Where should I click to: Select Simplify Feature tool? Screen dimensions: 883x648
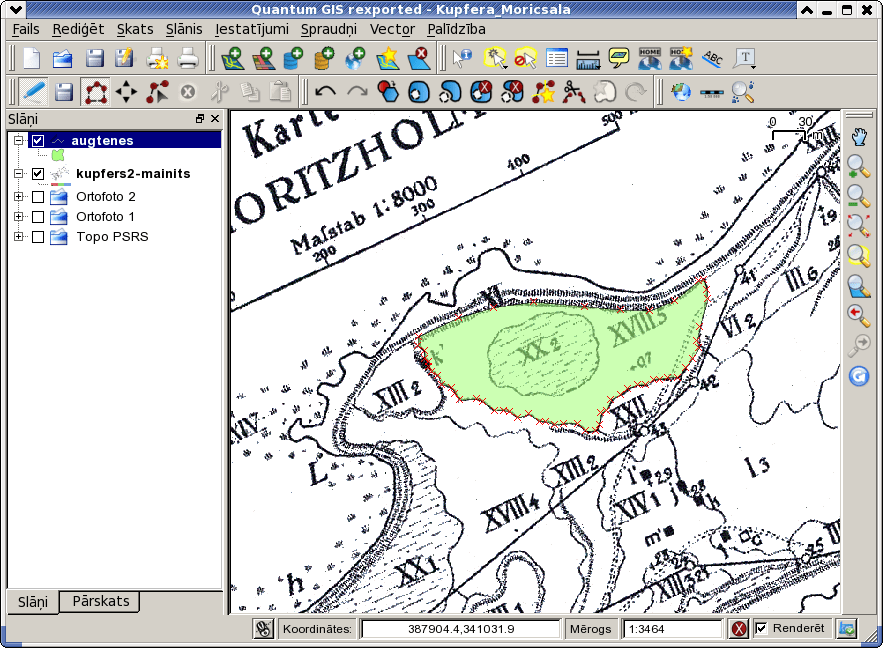point(388,92)
